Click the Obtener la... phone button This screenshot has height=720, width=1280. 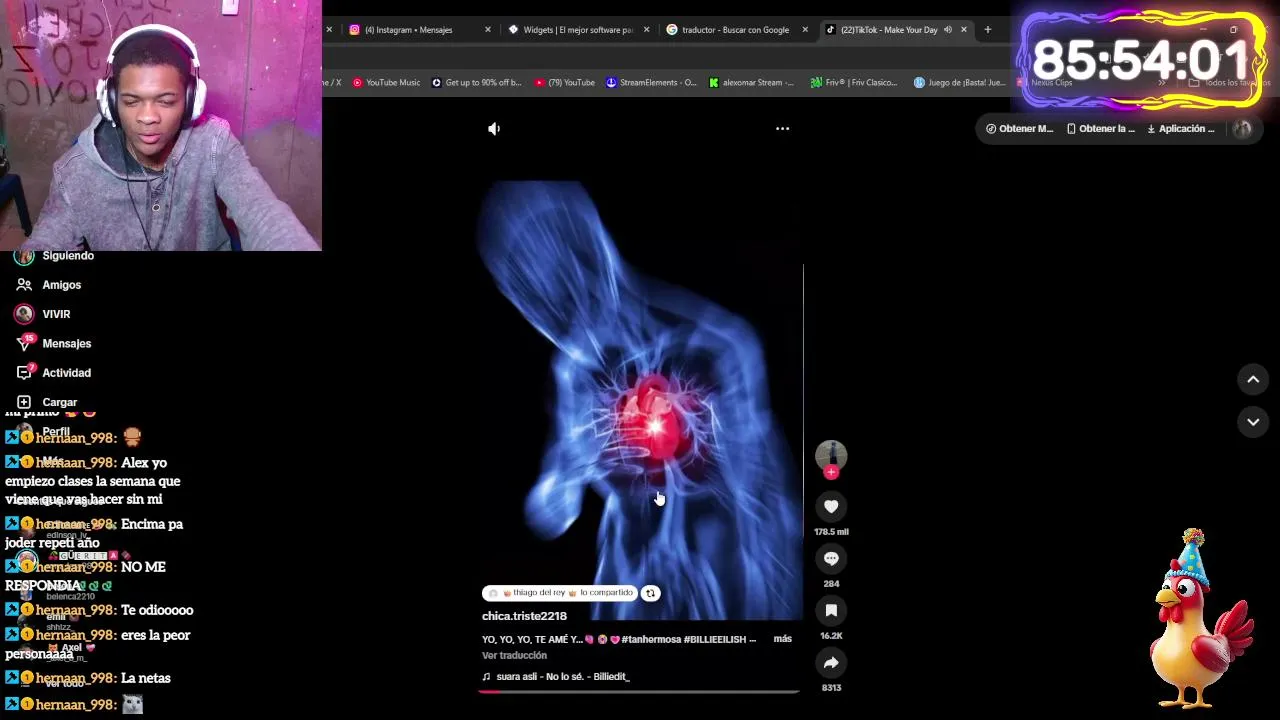1101,128
